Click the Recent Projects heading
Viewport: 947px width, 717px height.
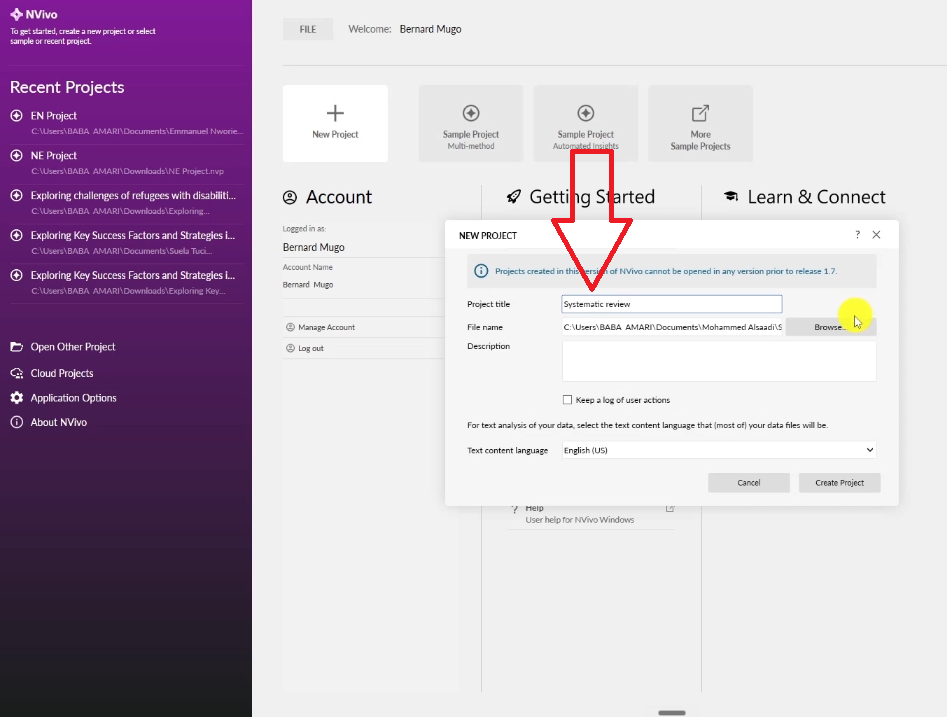tap(67, 87)
